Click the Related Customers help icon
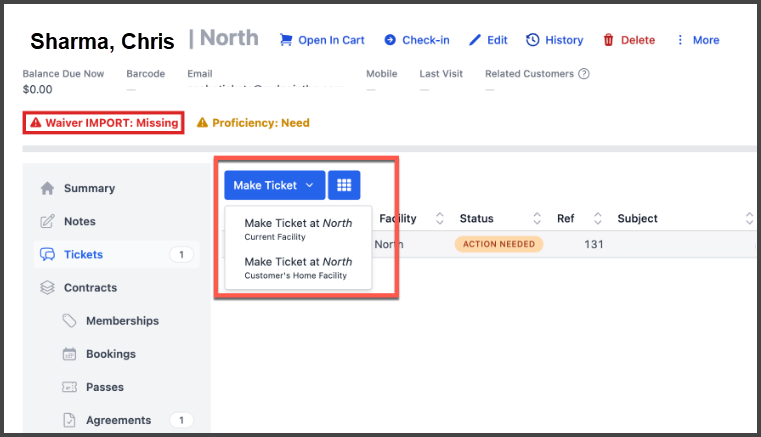Viewport: 761px width, 437px height. click(x=584, y=74)
